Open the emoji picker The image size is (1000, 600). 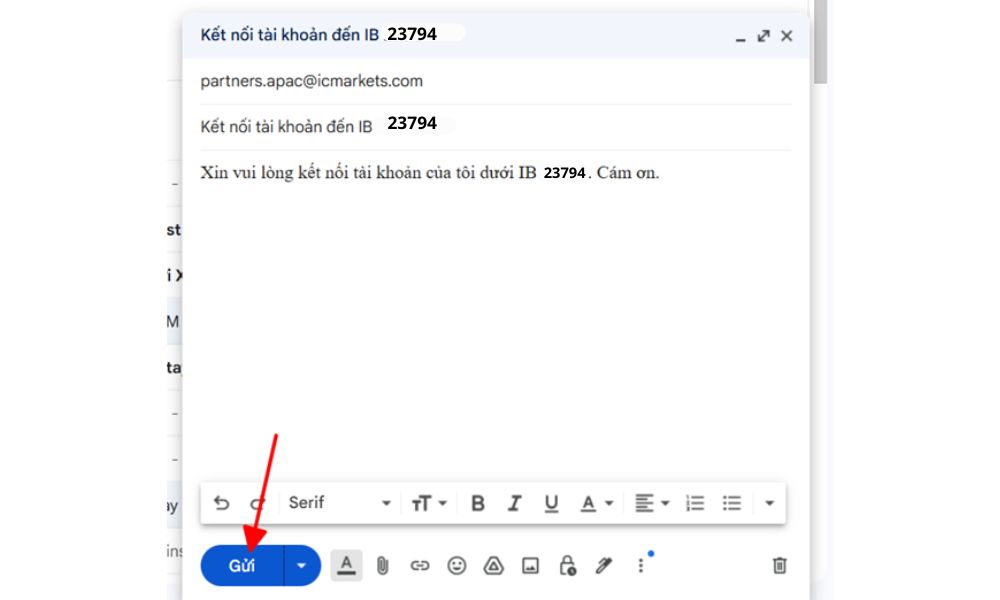click(457, 565)
